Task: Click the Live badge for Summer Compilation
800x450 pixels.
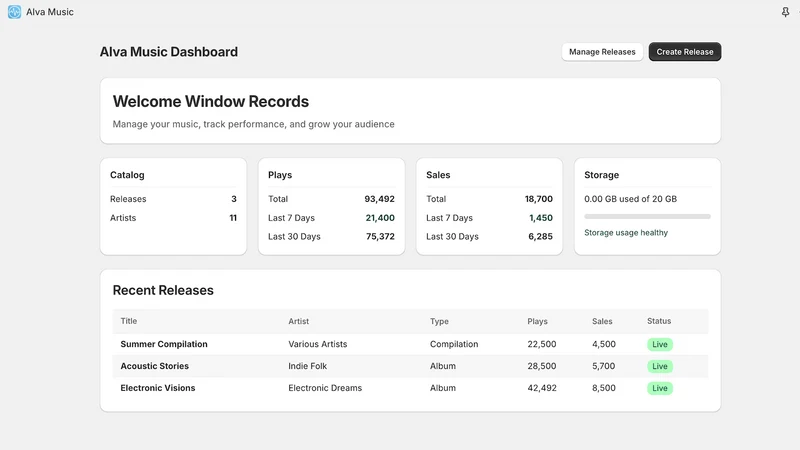Action: [660, 344]
